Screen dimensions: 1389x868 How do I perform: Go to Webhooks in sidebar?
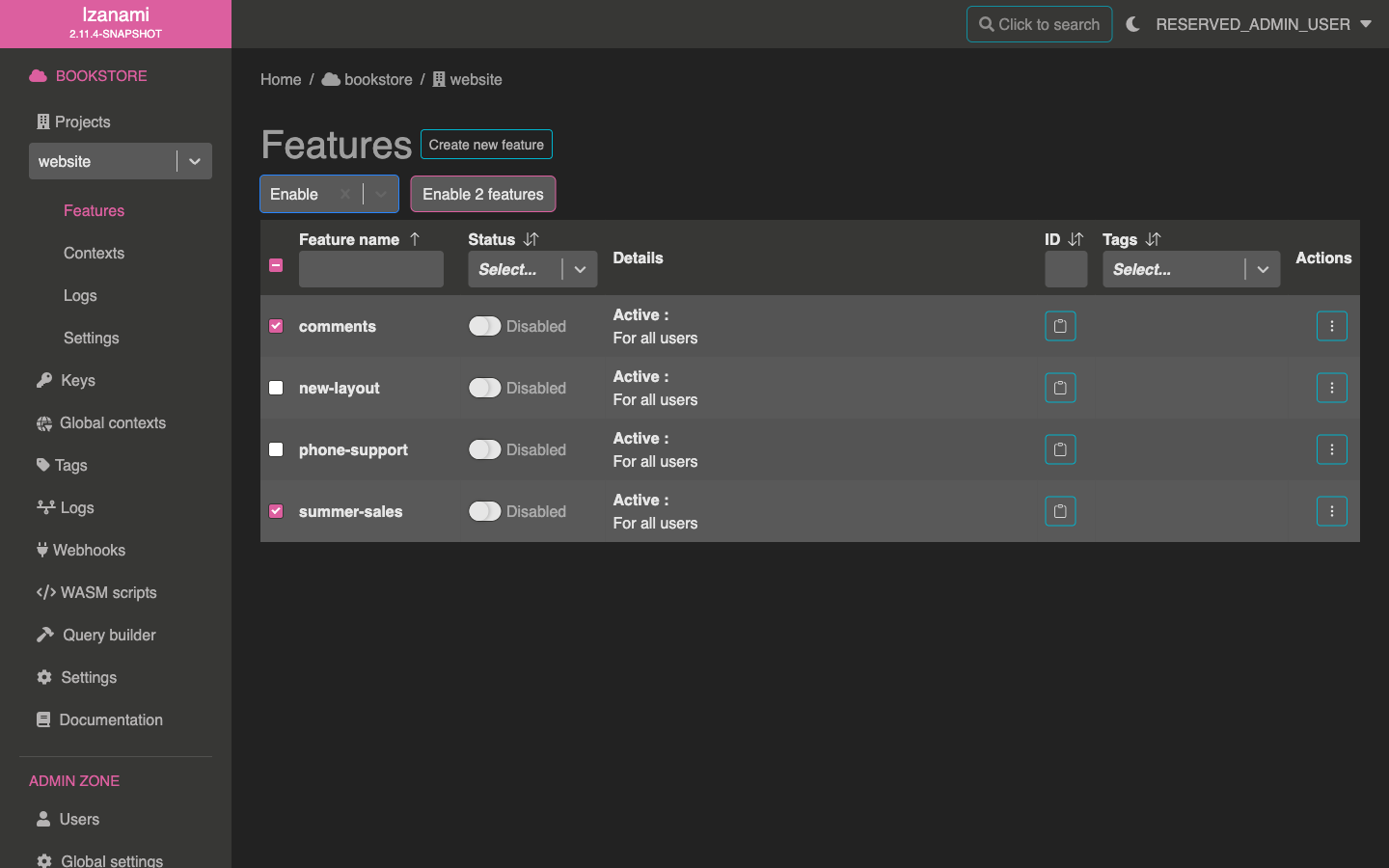click(x=89, y=550)
